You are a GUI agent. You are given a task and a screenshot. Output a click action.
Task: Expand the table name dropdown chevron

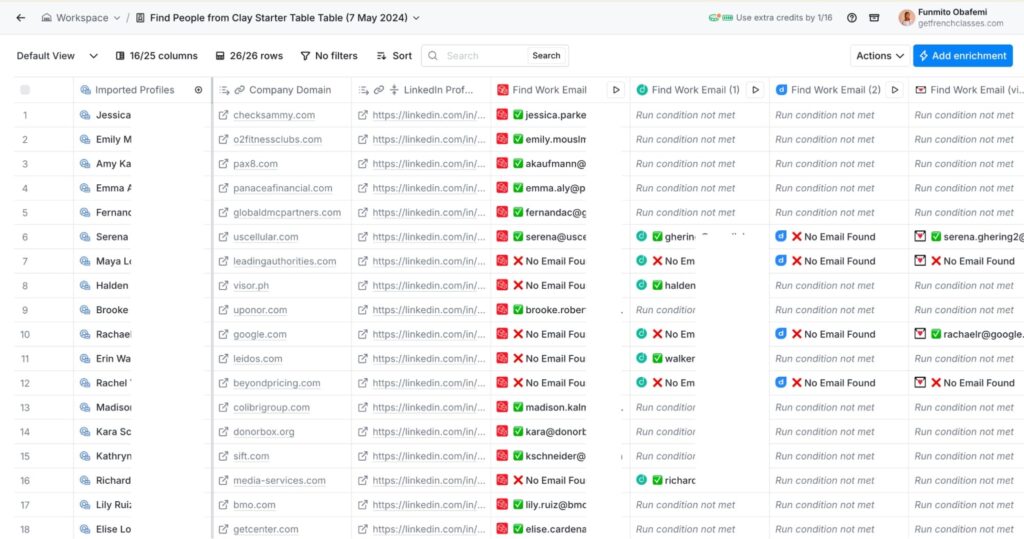tap(417, 18)
